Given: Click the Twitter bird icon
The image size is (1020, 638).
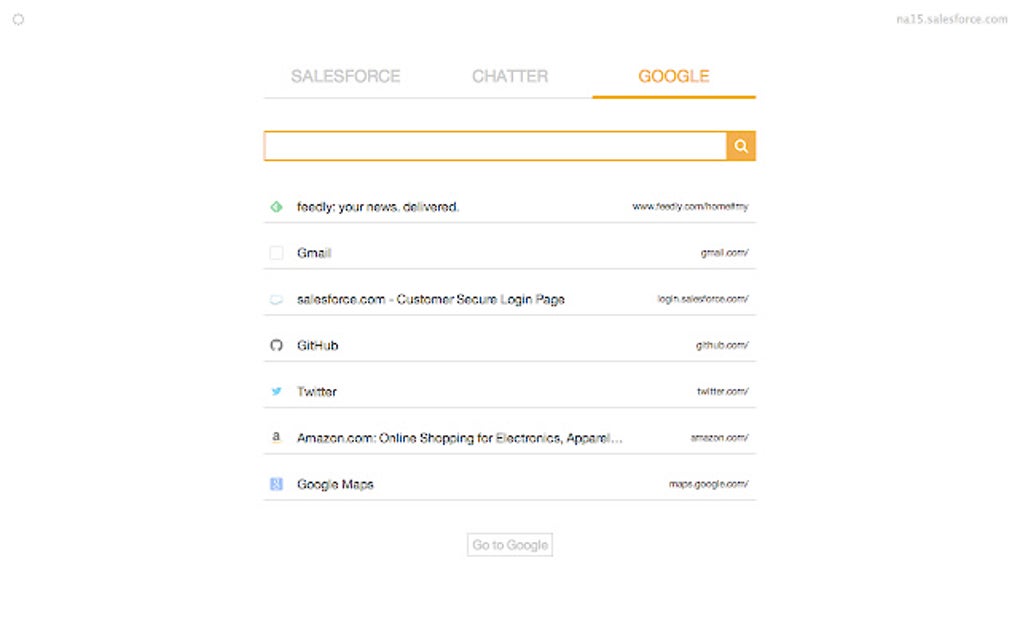Looking at the screenshot, I should coord(277,392).
